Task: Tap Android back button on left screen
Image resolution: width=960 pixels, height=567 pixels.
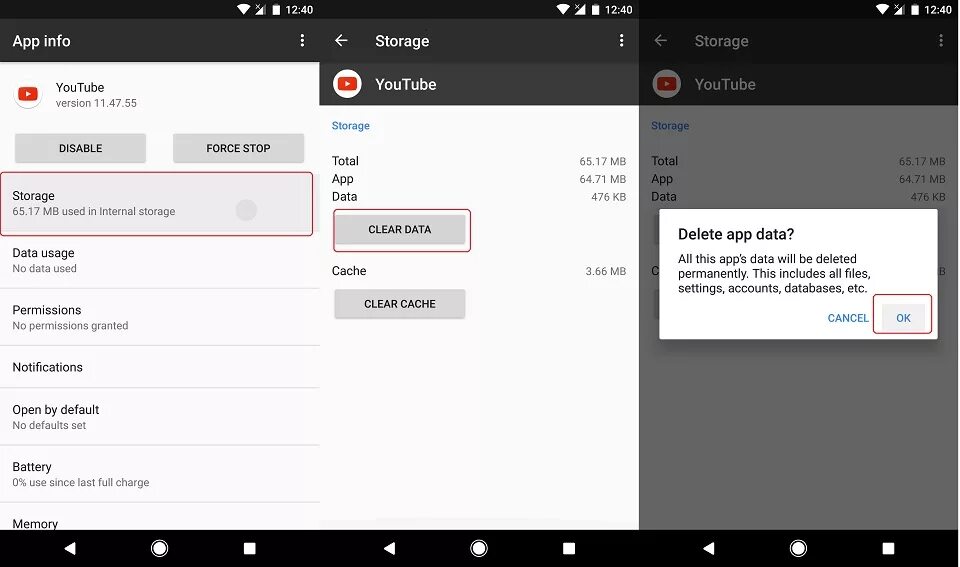Action: click(70, 548)
